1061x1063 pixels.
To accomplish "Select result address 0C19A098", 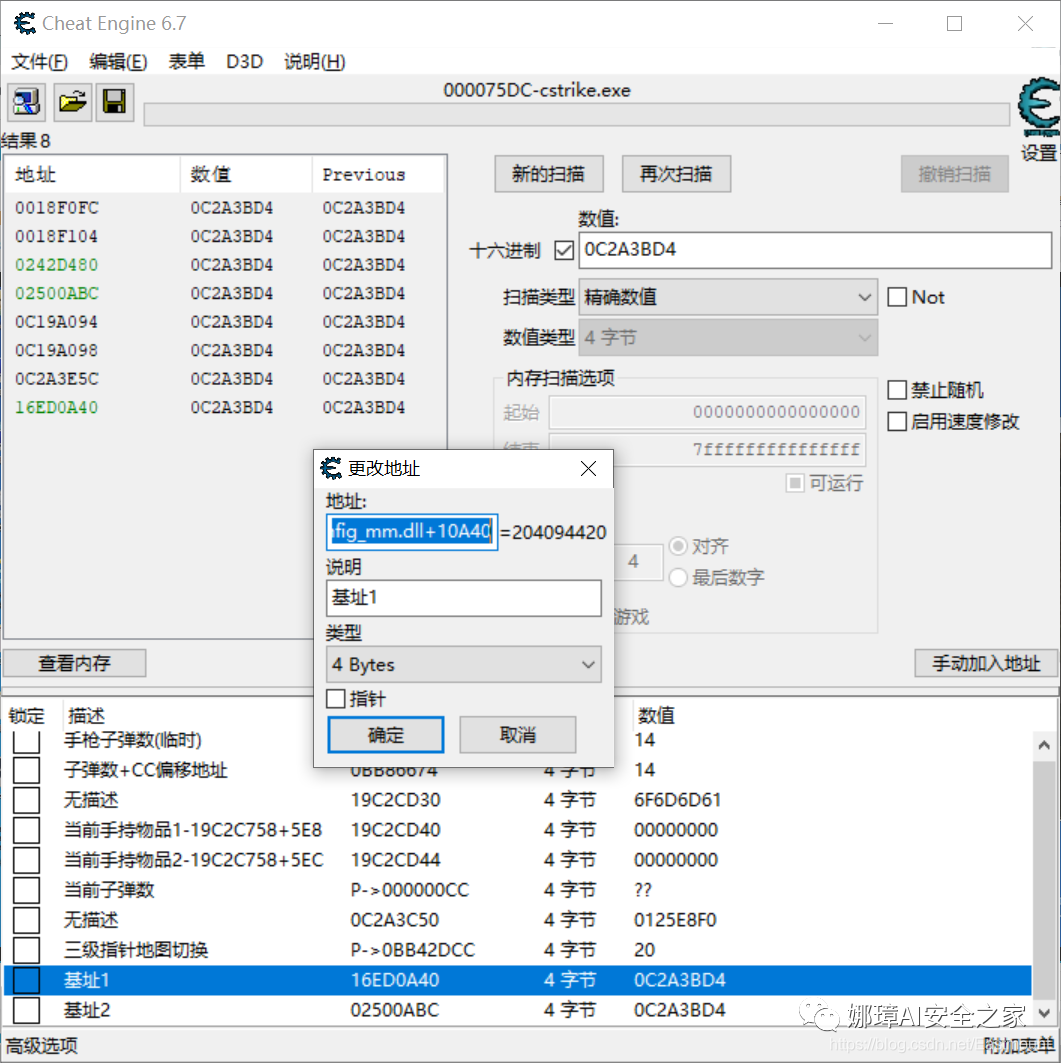I will coord(56,350).
